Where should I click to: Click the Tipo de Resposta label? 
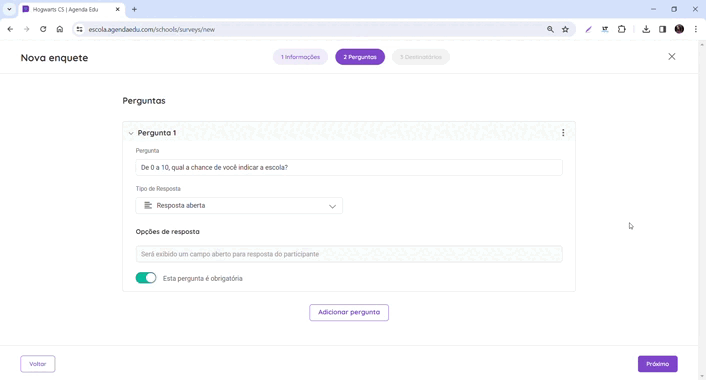(x=158, y=189)
